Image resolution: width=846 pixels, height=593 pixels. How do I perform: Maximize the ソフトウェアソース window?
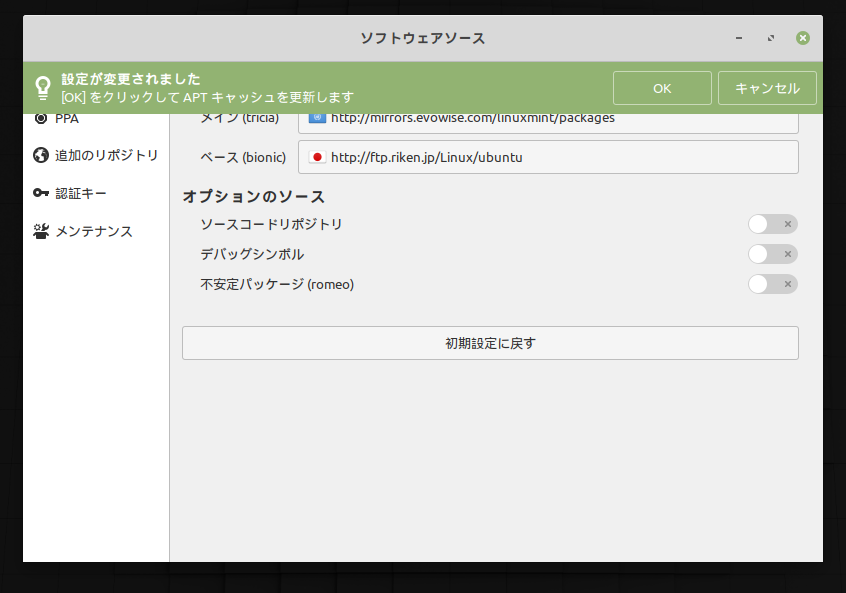(771, 38)
